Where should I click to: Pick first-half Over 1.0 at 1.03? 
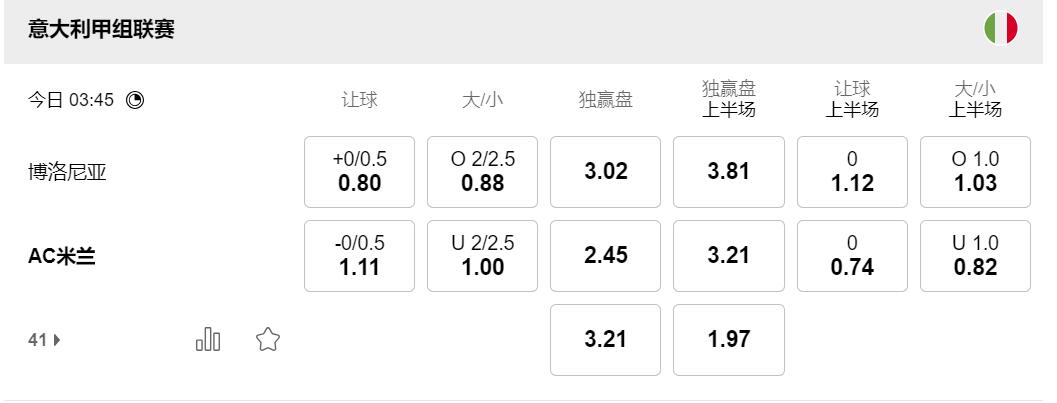pos(975,172)
